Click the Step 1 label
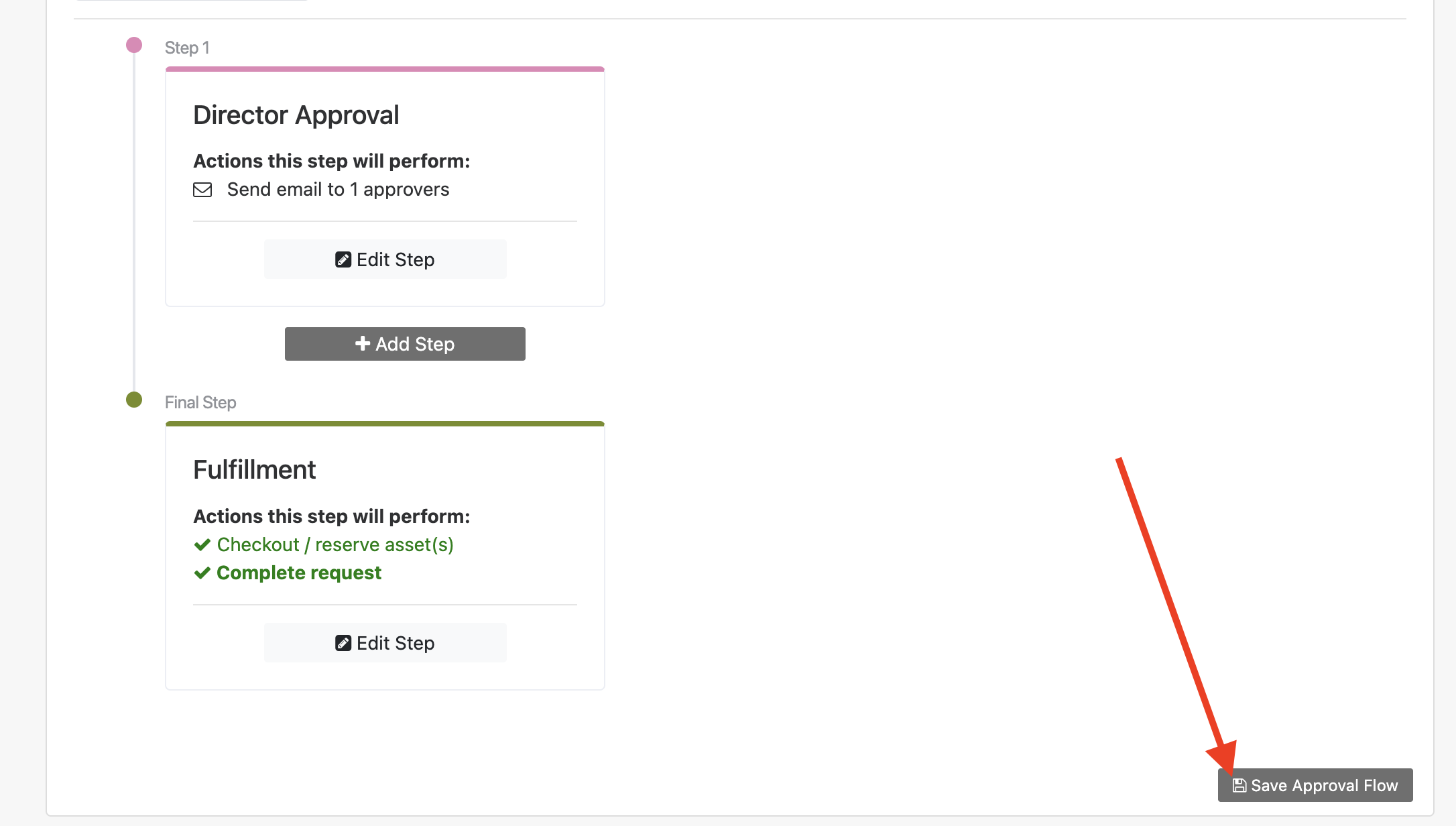The image size is (1456, 826). pyautogui.click(x=187, y=48)
